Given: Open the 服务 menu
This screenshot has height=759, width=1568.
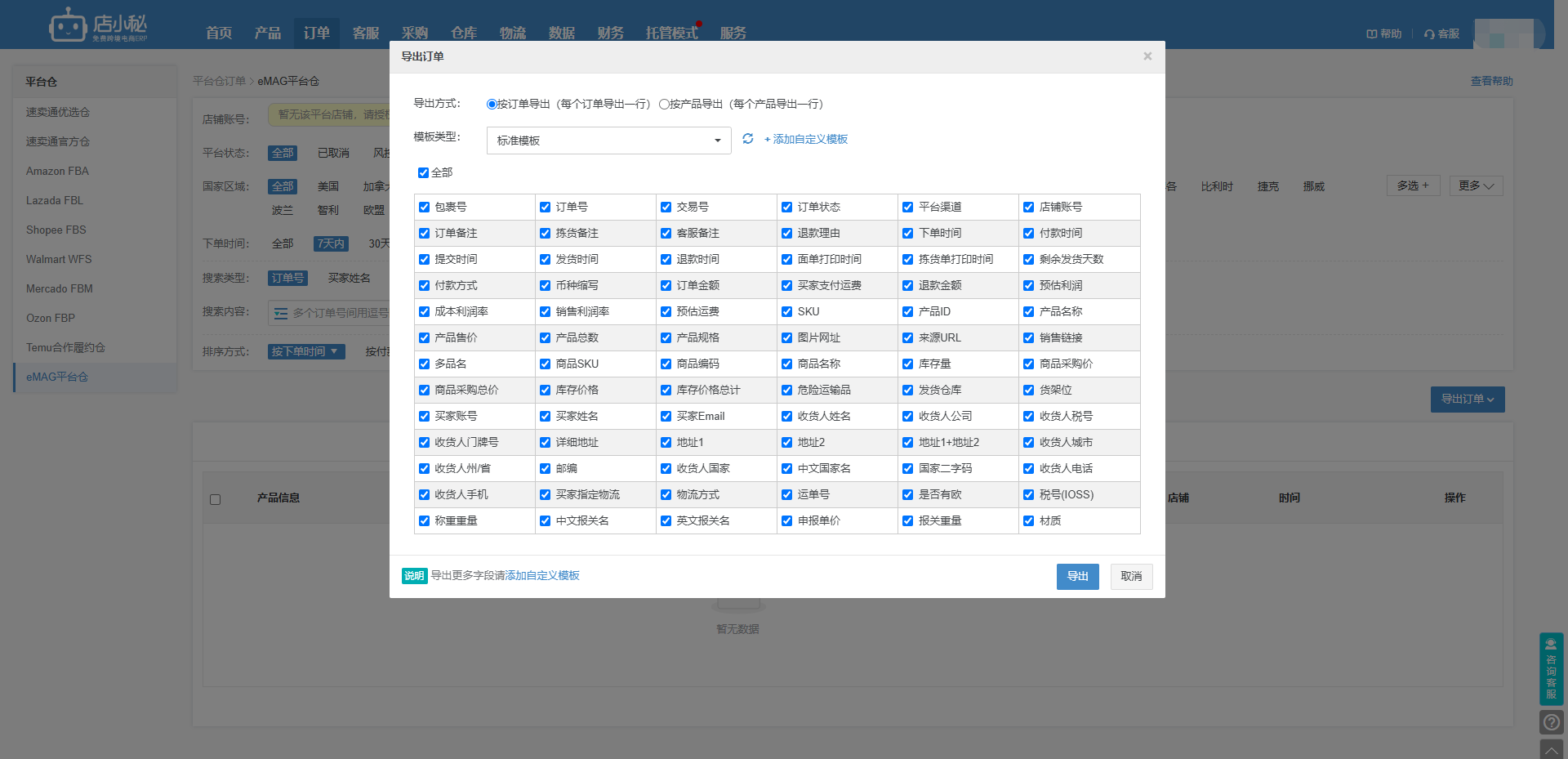Looking at the screenshot, I should (733, 33).
